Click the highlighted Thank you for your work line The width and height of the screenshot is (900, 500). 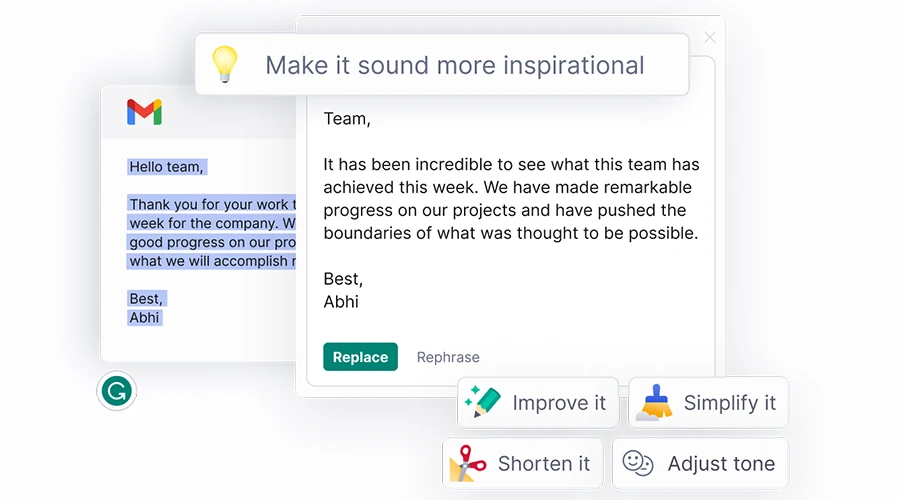point(212,204)
